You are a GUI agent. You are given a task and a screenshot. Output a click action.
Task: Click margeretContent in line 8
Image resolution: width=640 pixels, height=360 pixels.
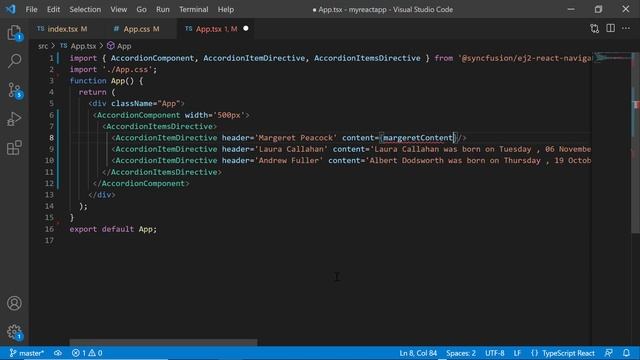[418, 138]
